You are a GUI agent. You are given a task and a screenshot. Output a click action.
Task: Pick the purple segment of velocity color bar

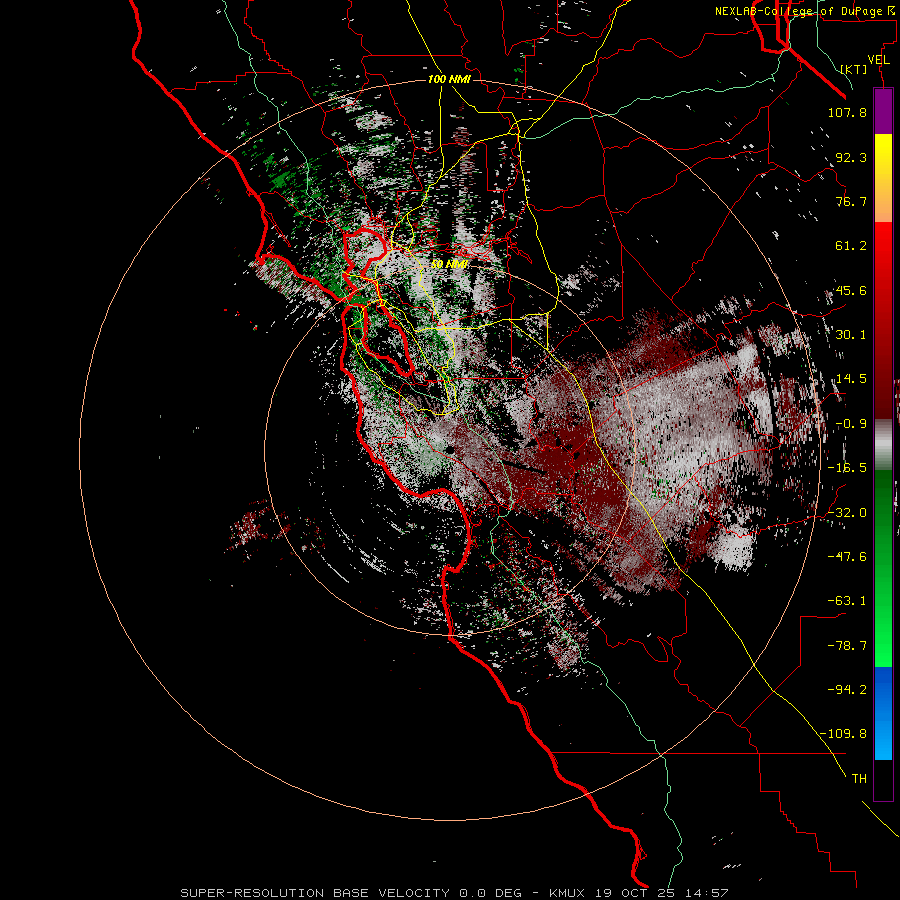click(x=883, y=111)
